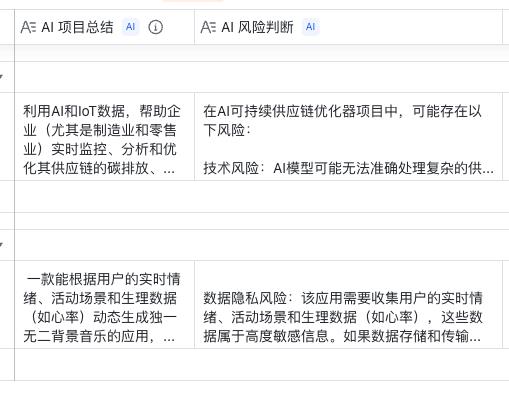
Task: Open the summary cell starting 一款能根据用户的实时情绪
Action: 105,305
